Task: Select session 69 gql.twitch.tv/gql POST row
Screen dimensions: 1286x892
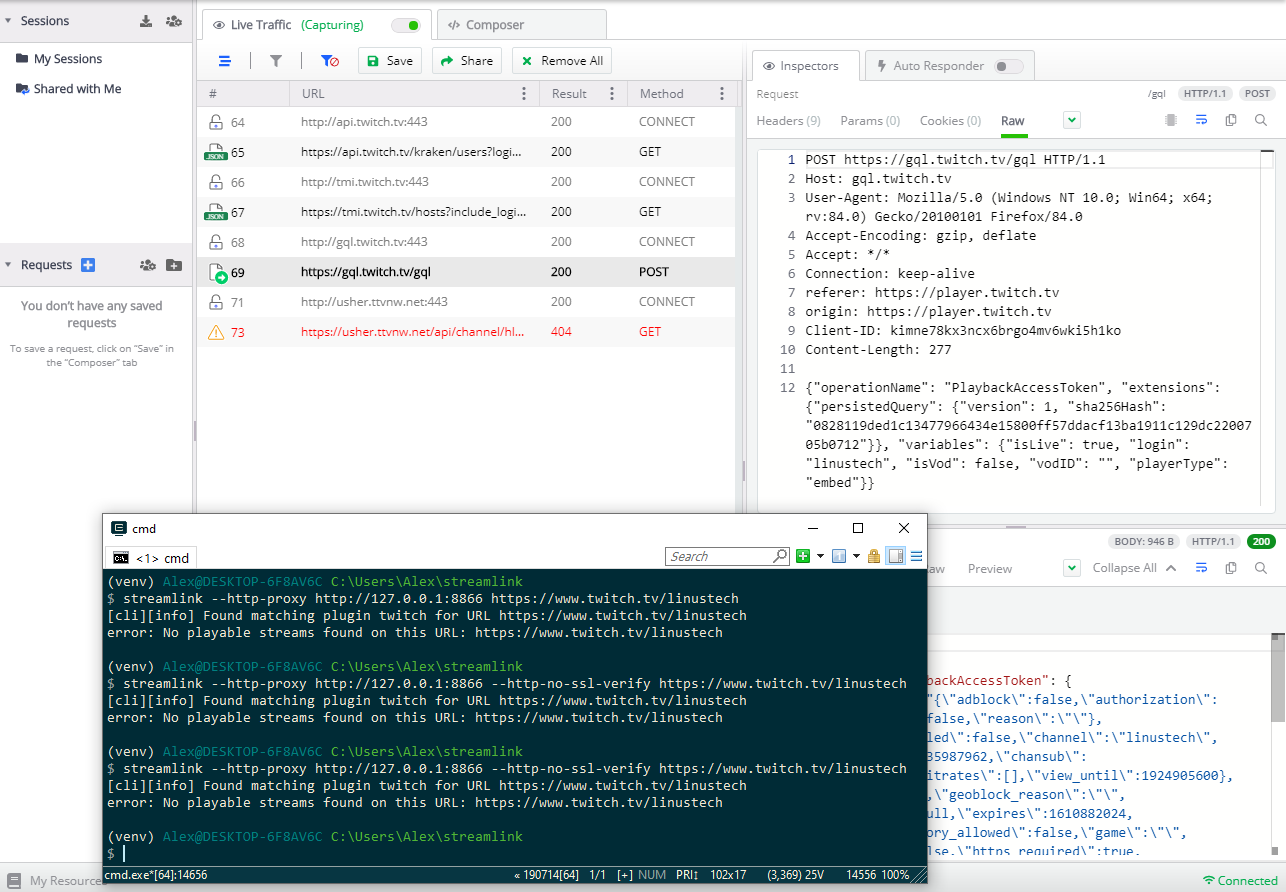Action: coord(466,272)
